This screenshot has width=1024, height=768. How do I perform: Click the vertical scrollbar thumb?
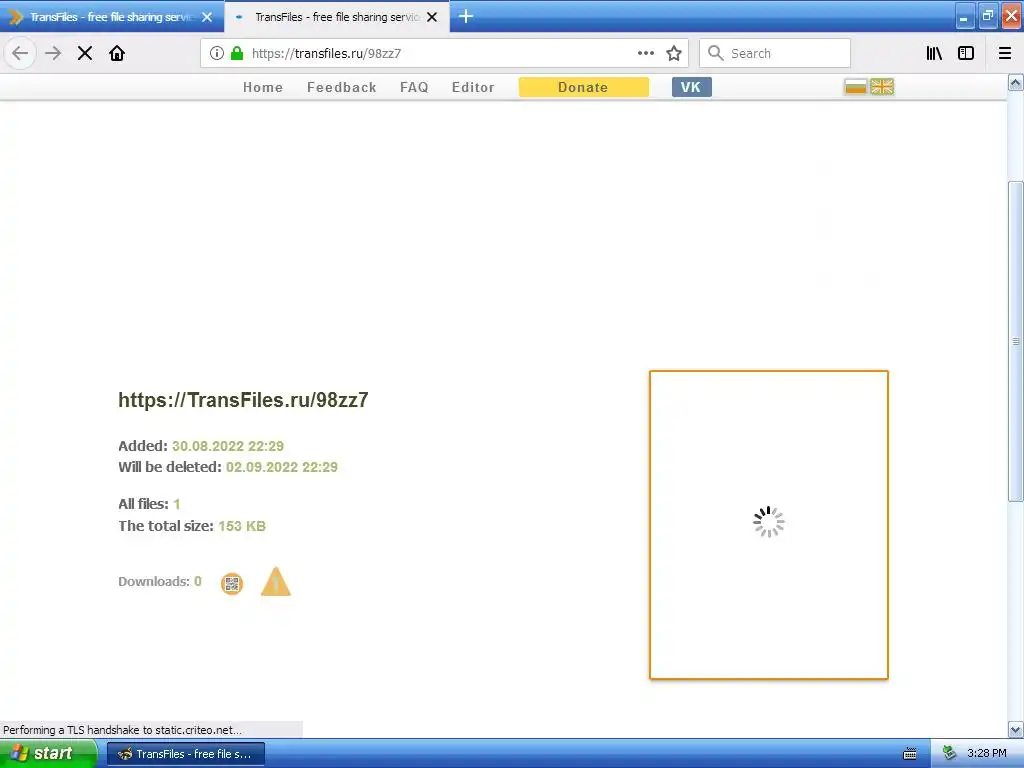1016,341
